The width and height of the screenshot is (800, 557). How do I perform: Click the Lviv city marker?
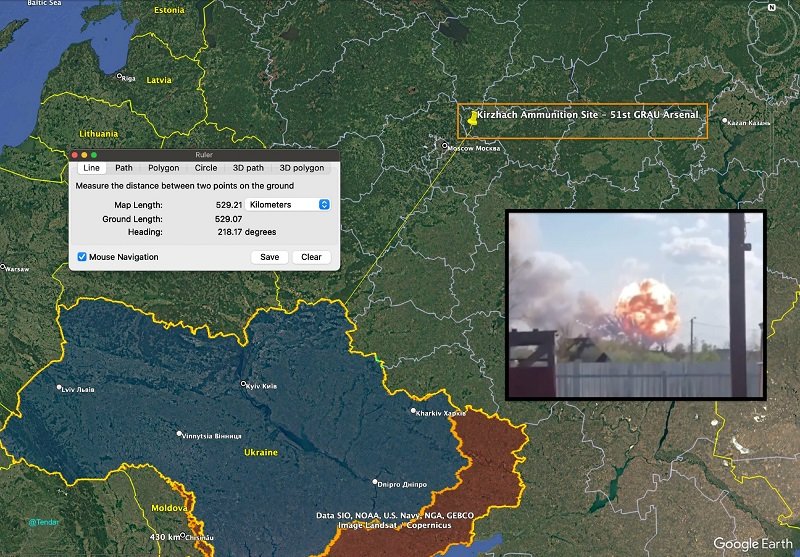tap(59, 388)
